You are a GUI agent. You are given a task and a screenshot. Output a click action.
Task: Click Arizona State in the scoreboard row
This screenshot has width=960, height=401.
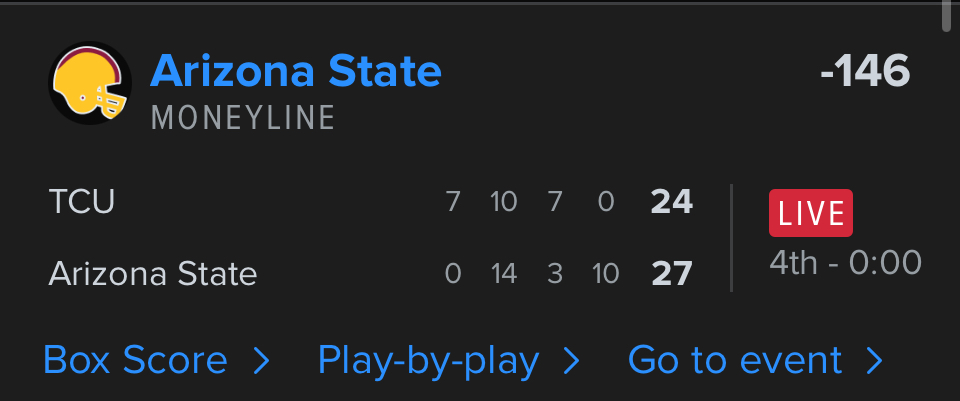[153, 273]
